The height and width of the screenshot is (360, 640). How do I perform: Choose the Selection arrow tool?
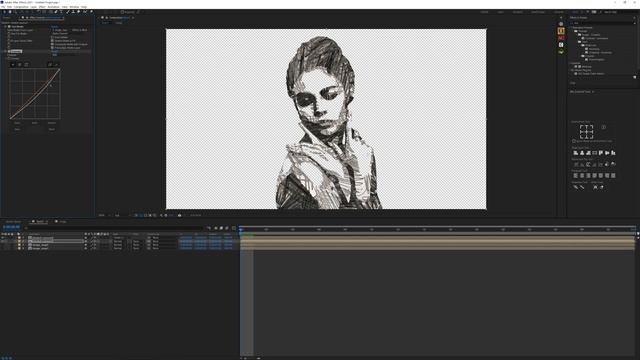[4, 12]
